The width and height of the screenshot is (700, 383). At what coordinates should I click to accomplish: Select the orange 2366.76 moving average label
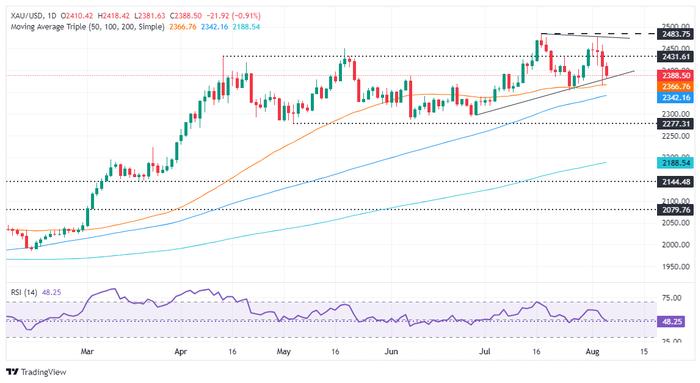[675, 87]
